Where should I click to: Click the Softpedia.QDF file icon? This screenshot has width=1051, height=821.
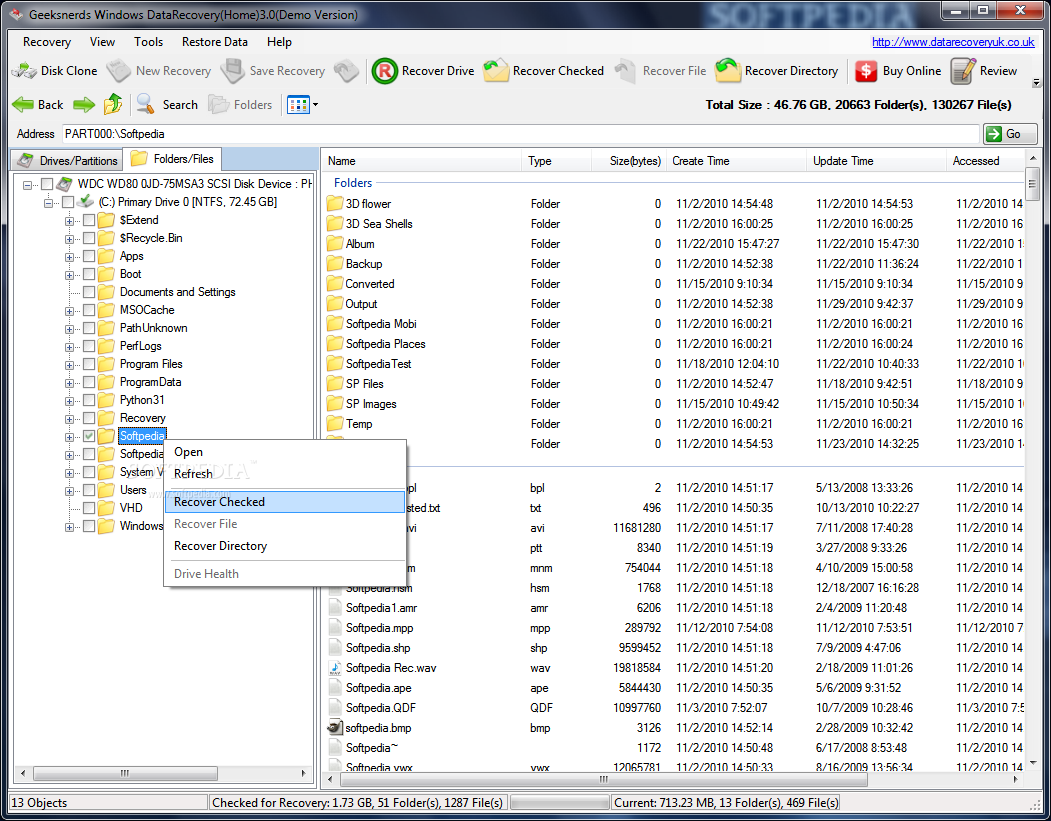334,708
